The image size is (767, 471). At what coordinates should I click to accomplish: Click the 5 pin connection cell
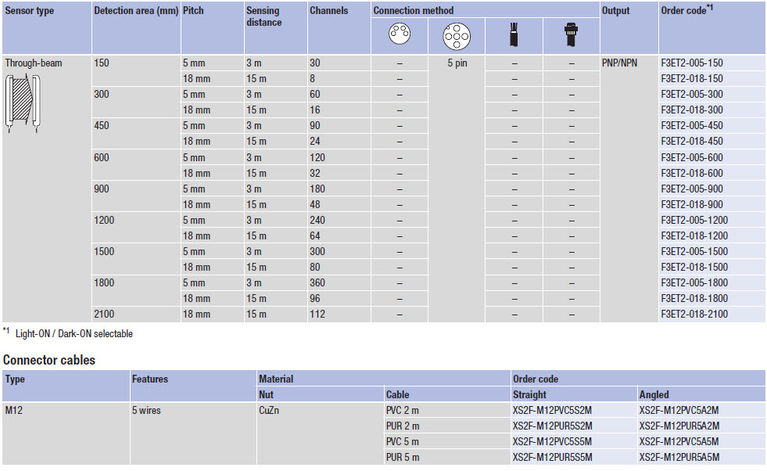(x=455, y=63)
